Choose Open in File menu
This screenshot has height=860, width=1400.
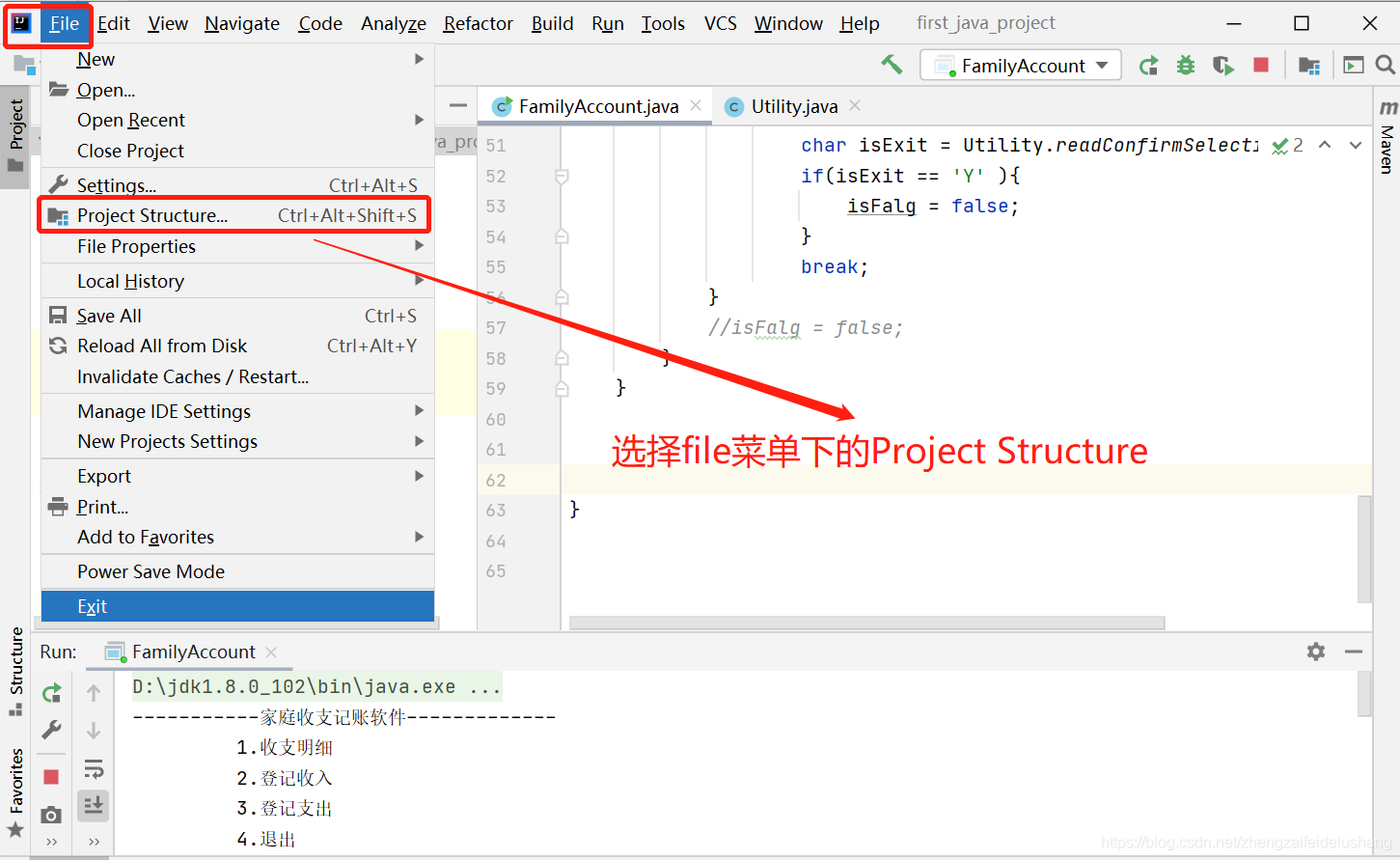click(237, 90)
